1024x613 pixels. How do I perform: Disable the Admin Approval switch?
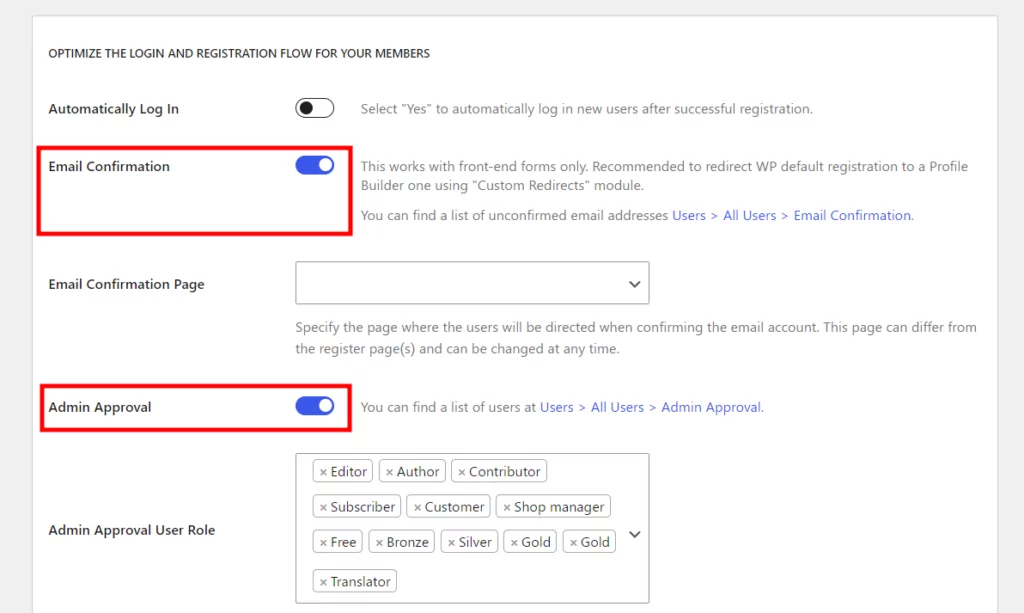[314, 406]
